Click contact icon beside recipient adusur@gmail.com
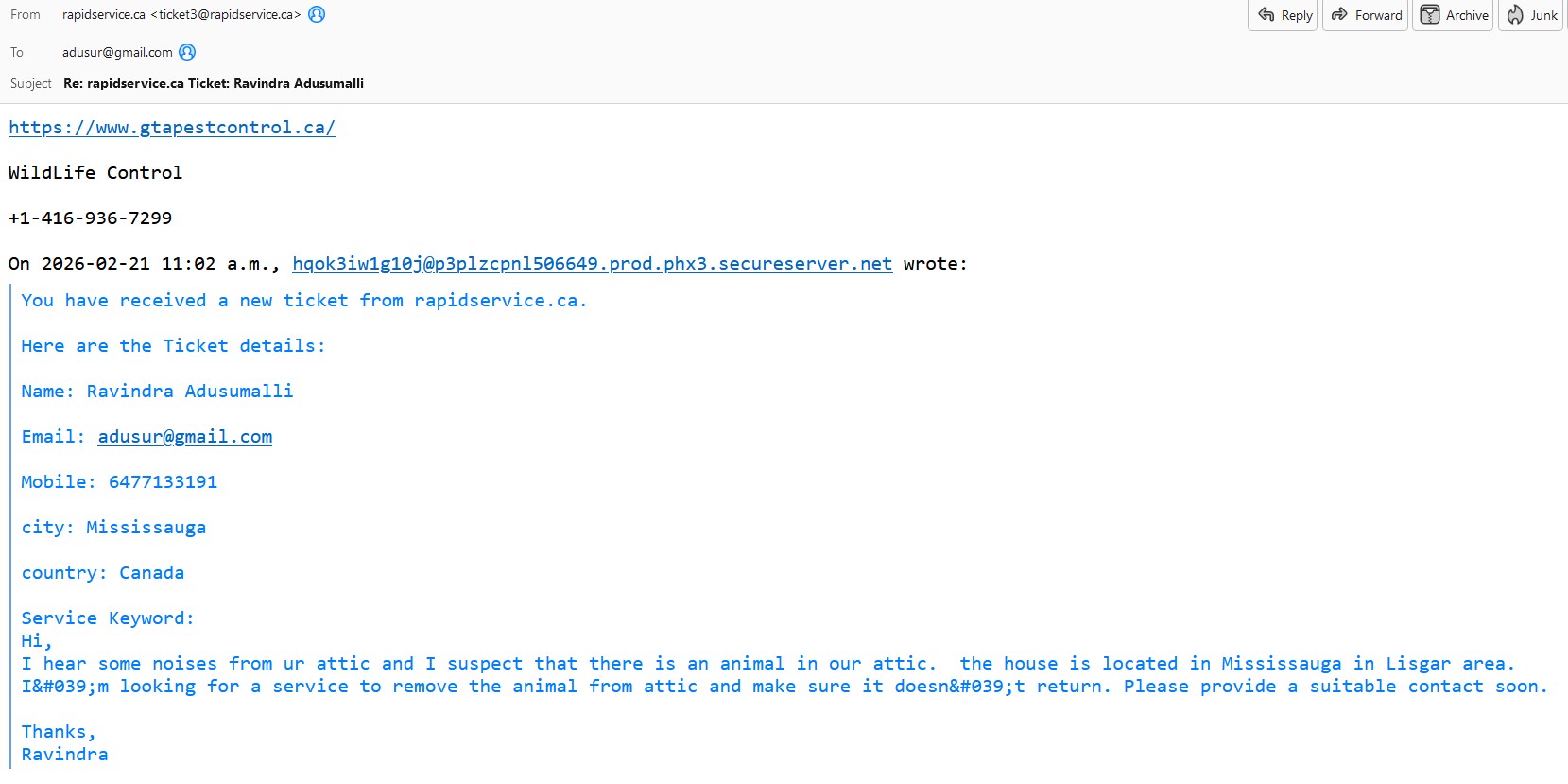1568x784 pixels. point(187,52)
